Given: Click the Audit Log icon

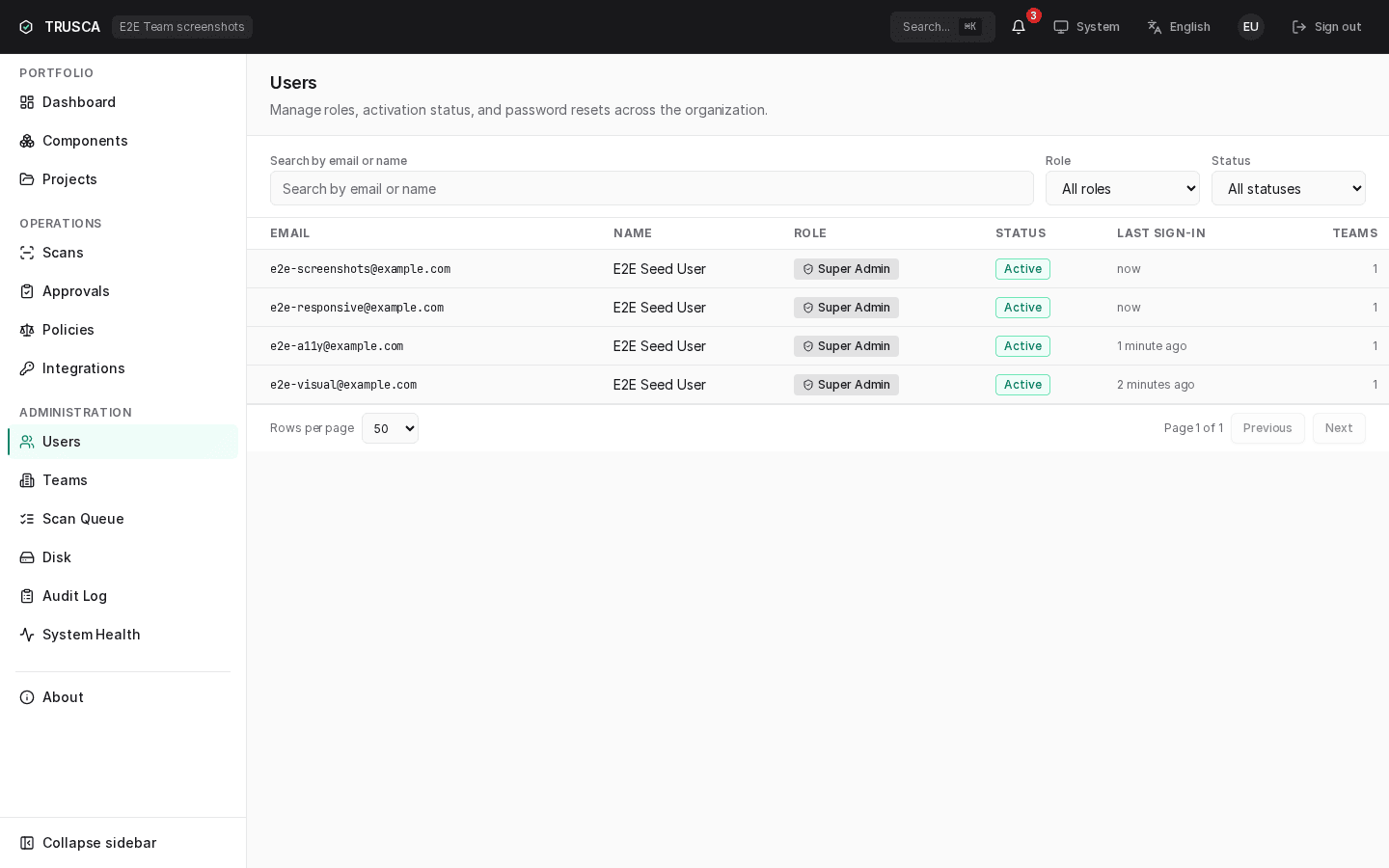Looking at the screenshot, I should (x=27, y=596).
